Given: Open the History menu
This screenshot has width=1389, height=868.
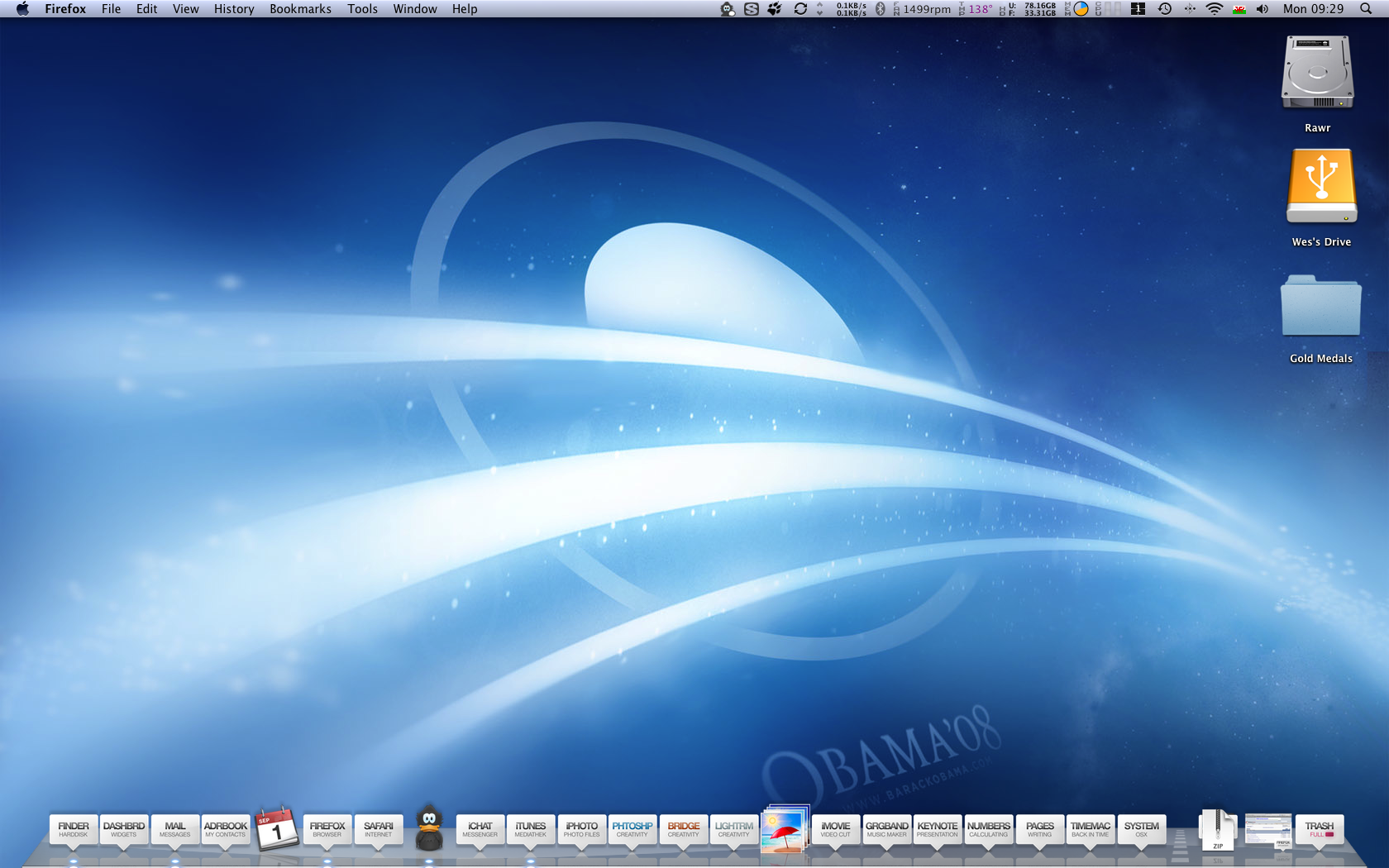Looking at the screenshot, I should (x=234, y=9).
